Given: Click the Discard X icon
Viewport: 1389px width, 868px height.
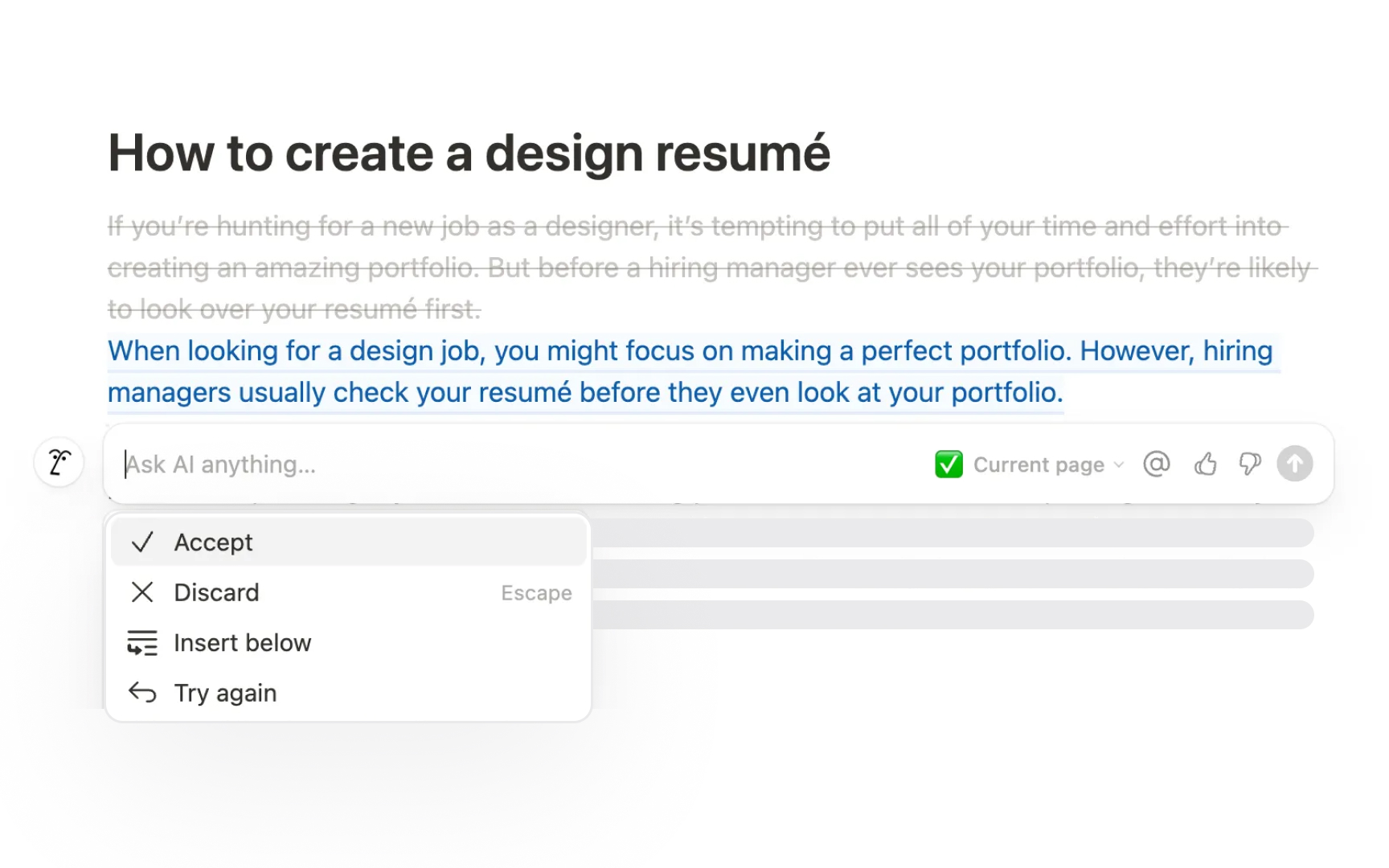Looking at the screenshot, I should pyautogui.click(x=142, y=592).
